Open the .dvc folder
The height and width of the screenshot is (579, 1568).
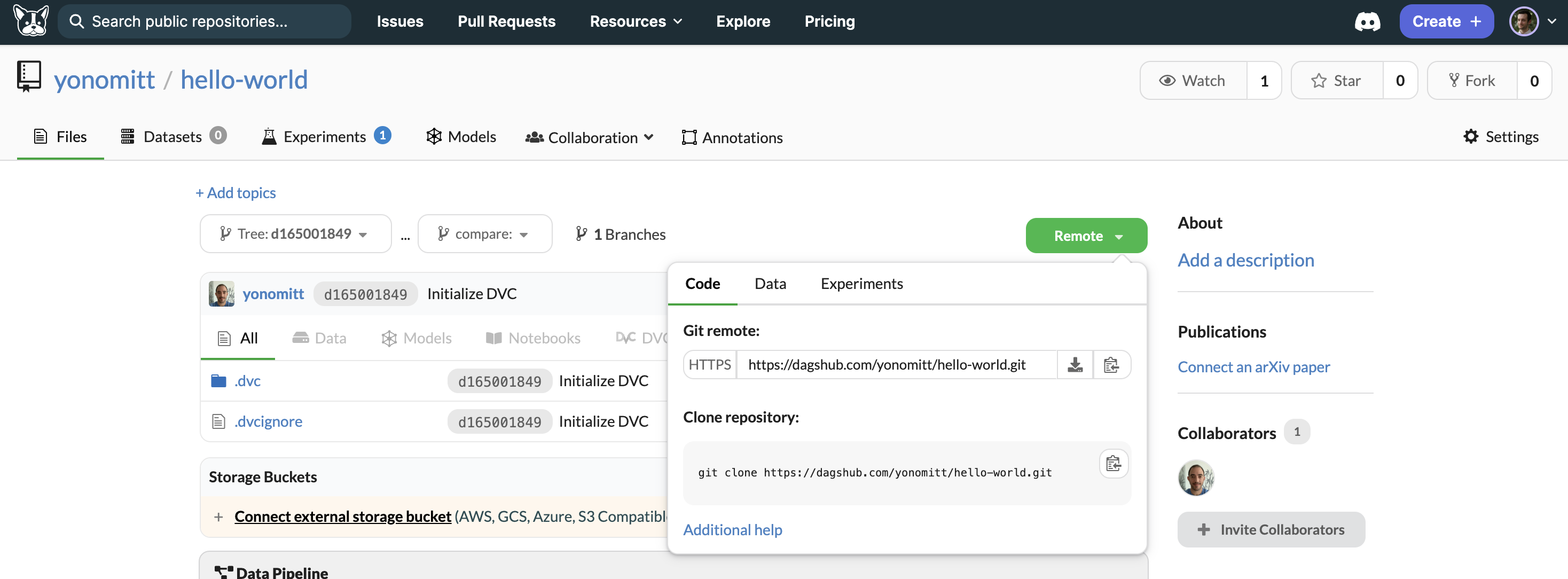tap(247, 381)
